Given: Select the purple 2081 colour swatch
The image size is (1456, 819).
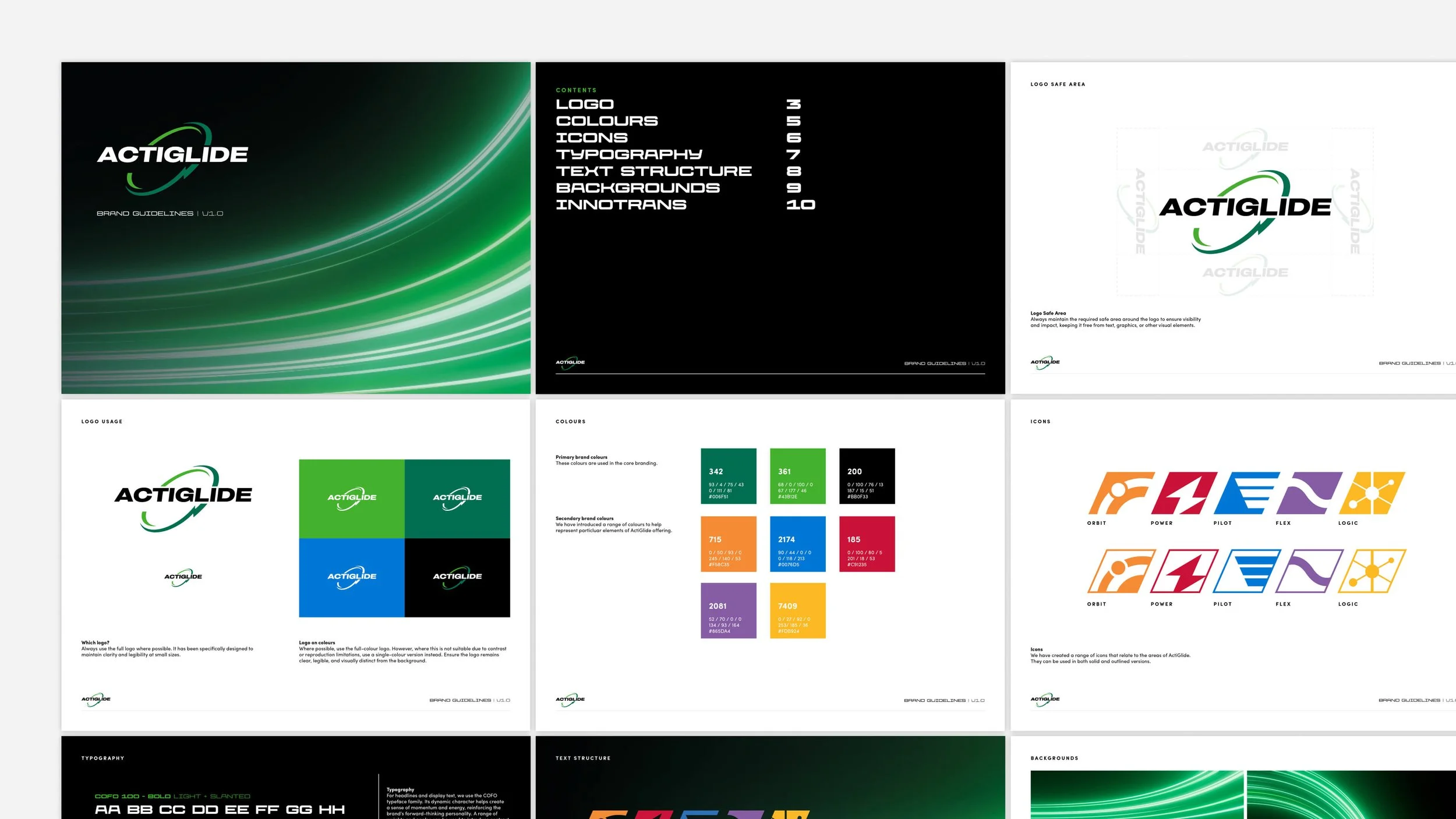Looking at the screenshot, I should 729,610.
